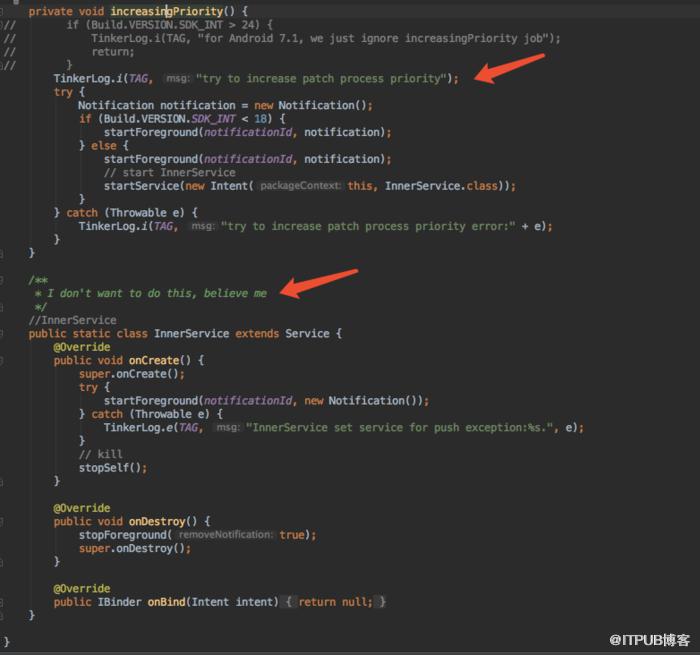Click the 'I don't want to do this, believe me' comment
This screenshot has width=700, height=655.
pyautogui.click(x=157, y=293)
